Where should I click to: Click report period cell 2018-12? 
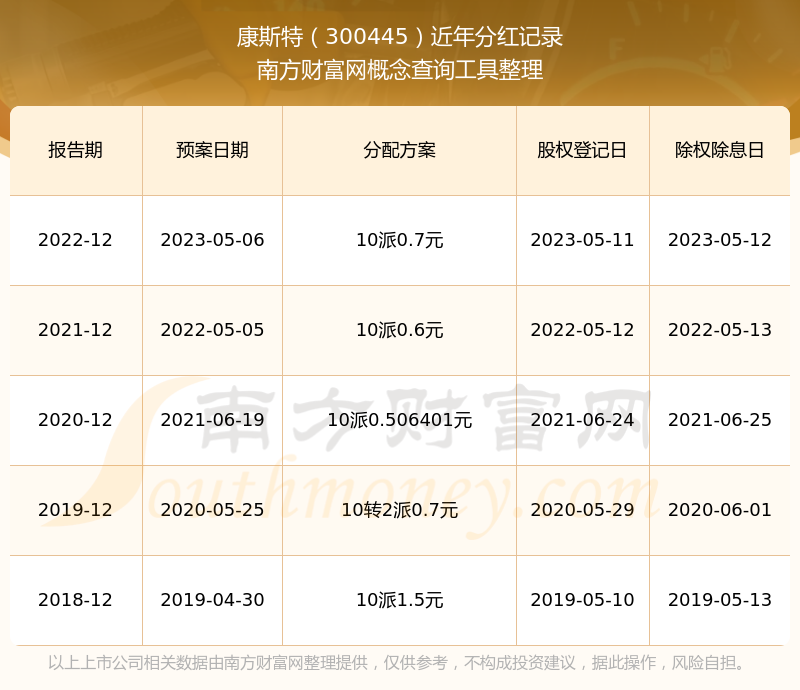point(76,600)
